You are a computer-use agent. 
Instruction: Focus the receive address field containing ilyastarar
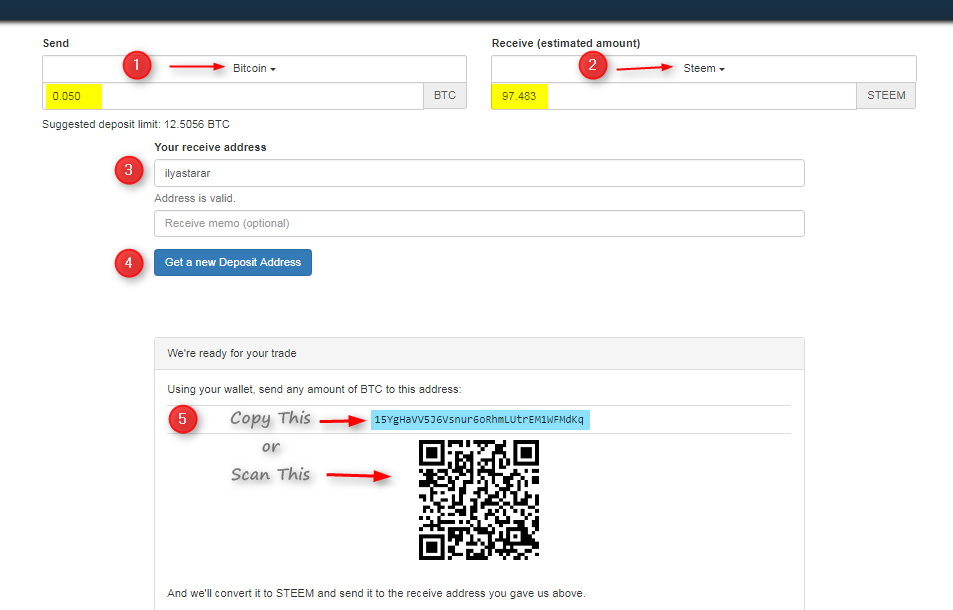click(x=479, y=173)
